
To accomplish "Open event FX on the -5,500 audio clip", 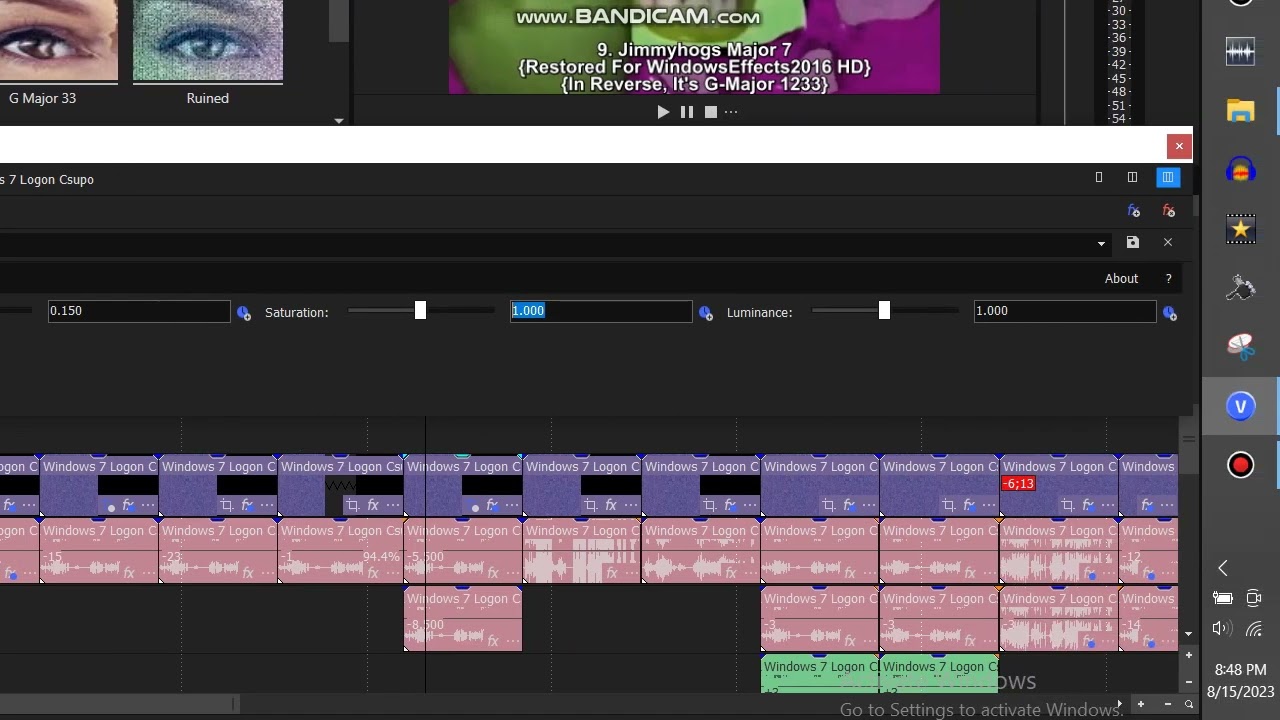I will 491,573.
